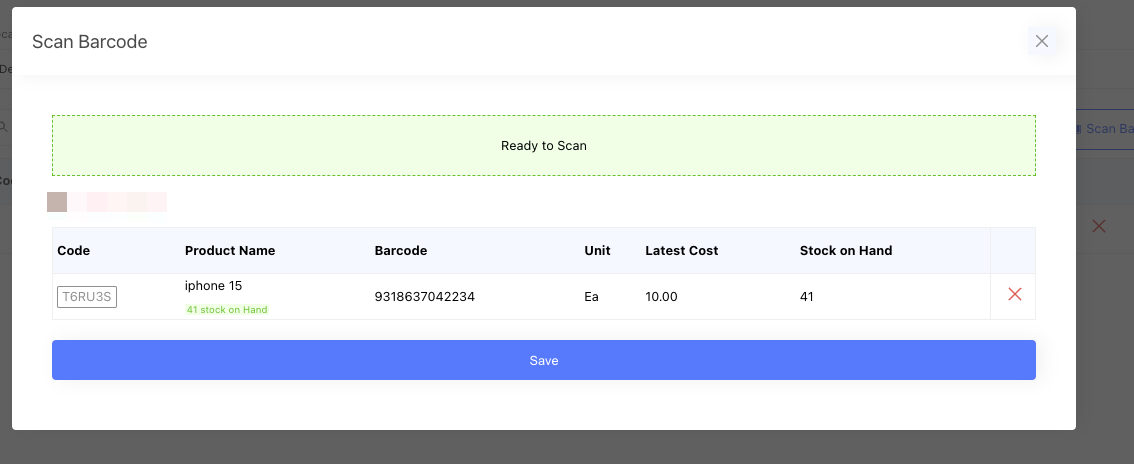Close the Scan Barcode dialog
This screenshot has height=464, width=1134.
(x=1042, y=41)
